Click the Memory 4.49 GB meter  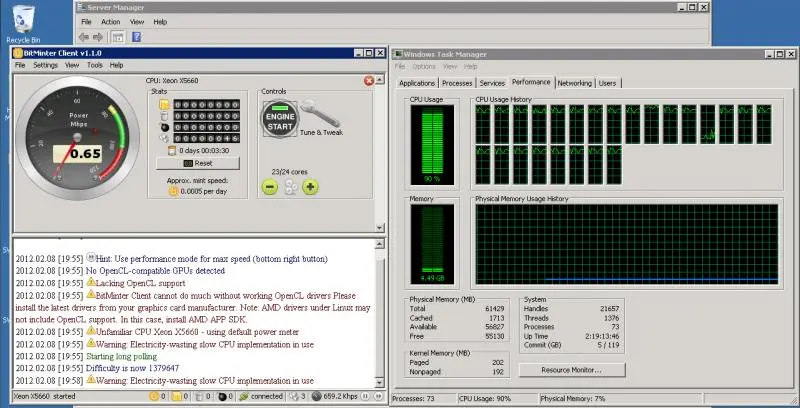click(432, 244)
